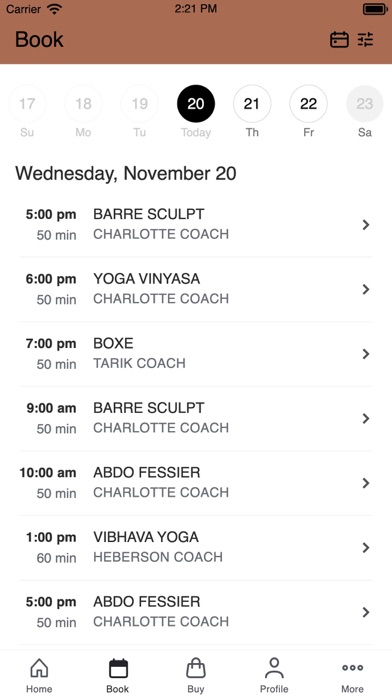Open the Profile person icon
392x696 pixels.
(274, 668)
